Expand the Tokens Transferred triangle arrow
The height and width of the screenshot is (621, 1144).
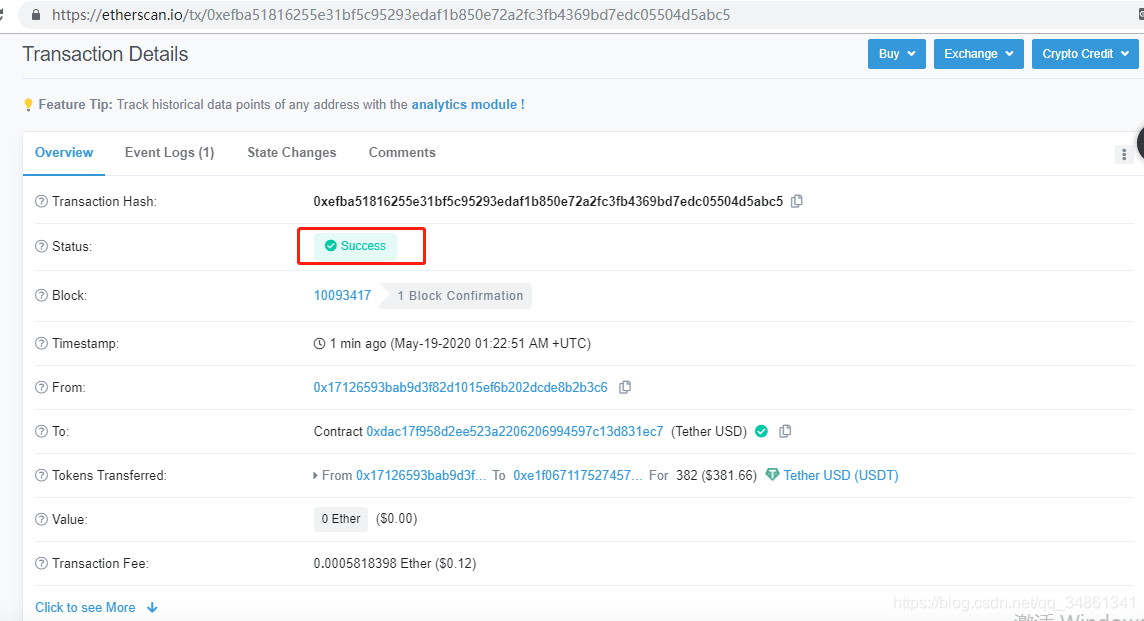click(x=315, y=475)
